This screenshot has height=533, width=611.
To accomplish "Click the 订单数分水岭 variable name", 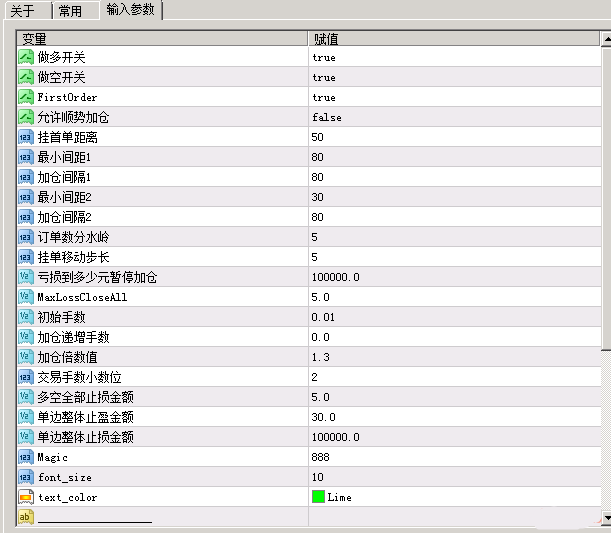I will [x=73, y=237].
